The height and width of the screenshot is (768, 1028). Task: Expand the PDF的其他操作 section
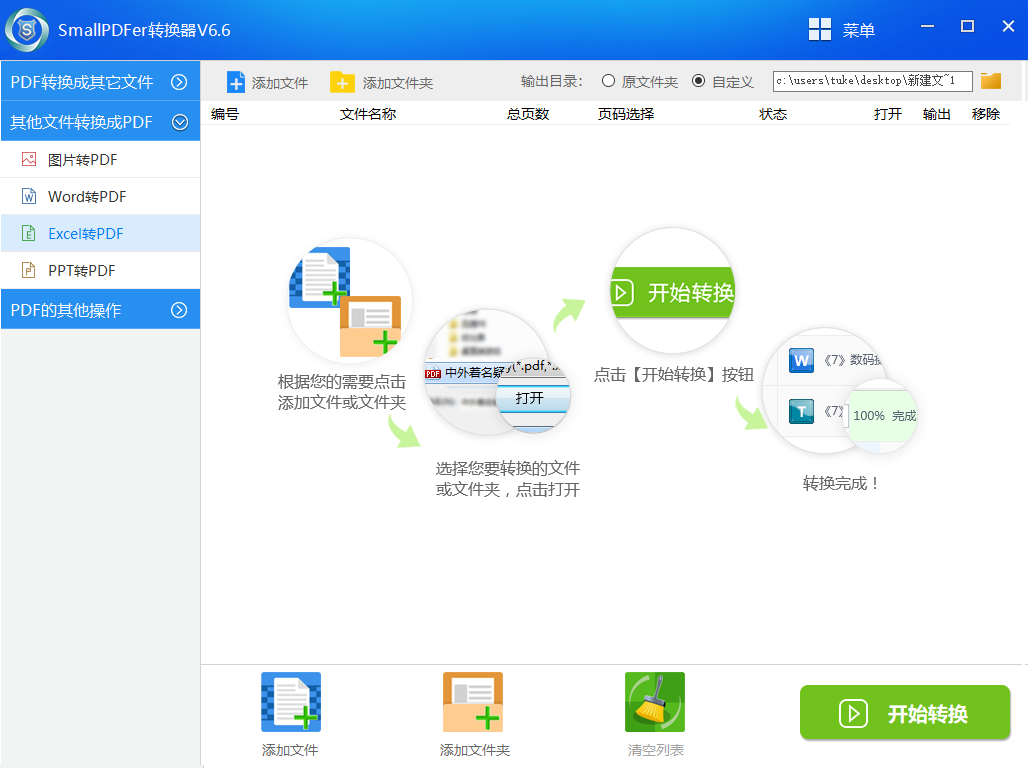tap(100, 309)
